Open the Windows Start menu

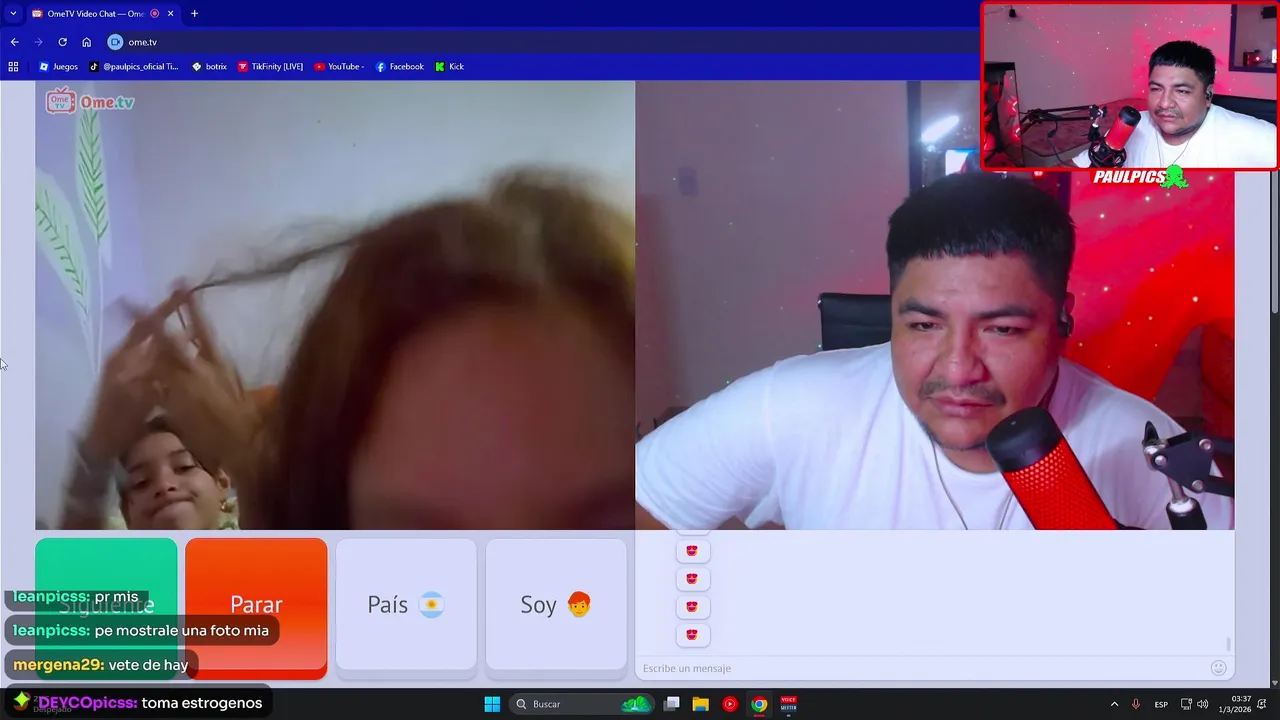[x=492, y=704]
